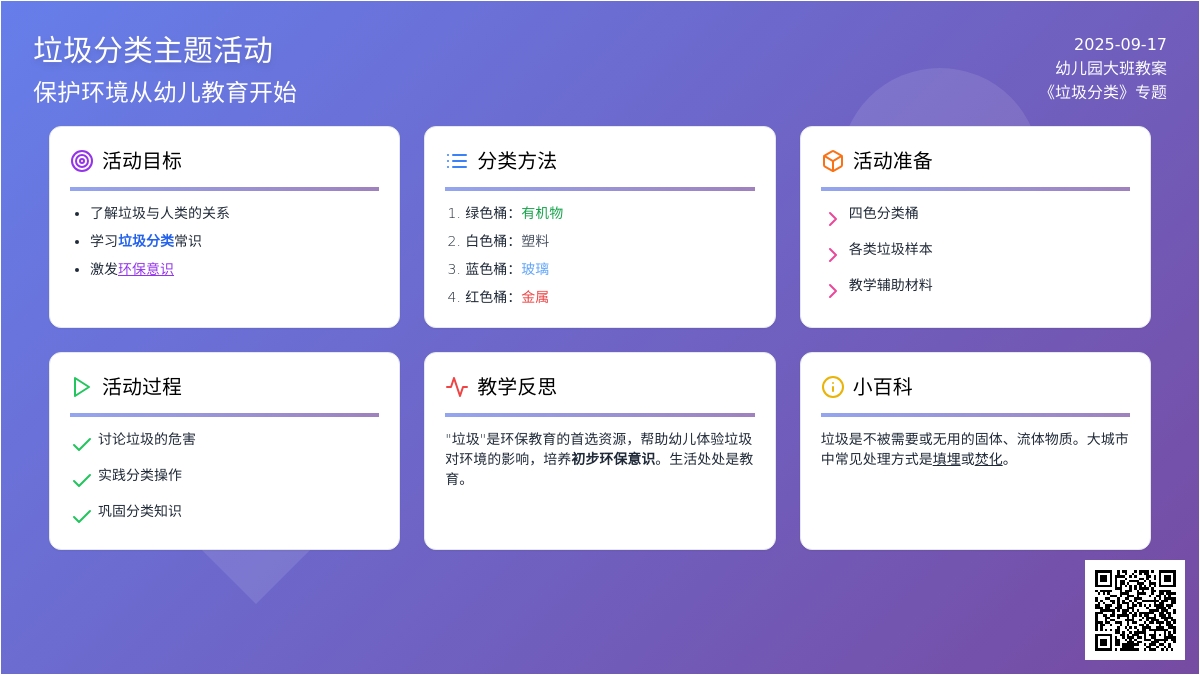Click the 垃圾分类主题活动 main title
Screen dimensions: 1200x675
click(x=153, y=50)
